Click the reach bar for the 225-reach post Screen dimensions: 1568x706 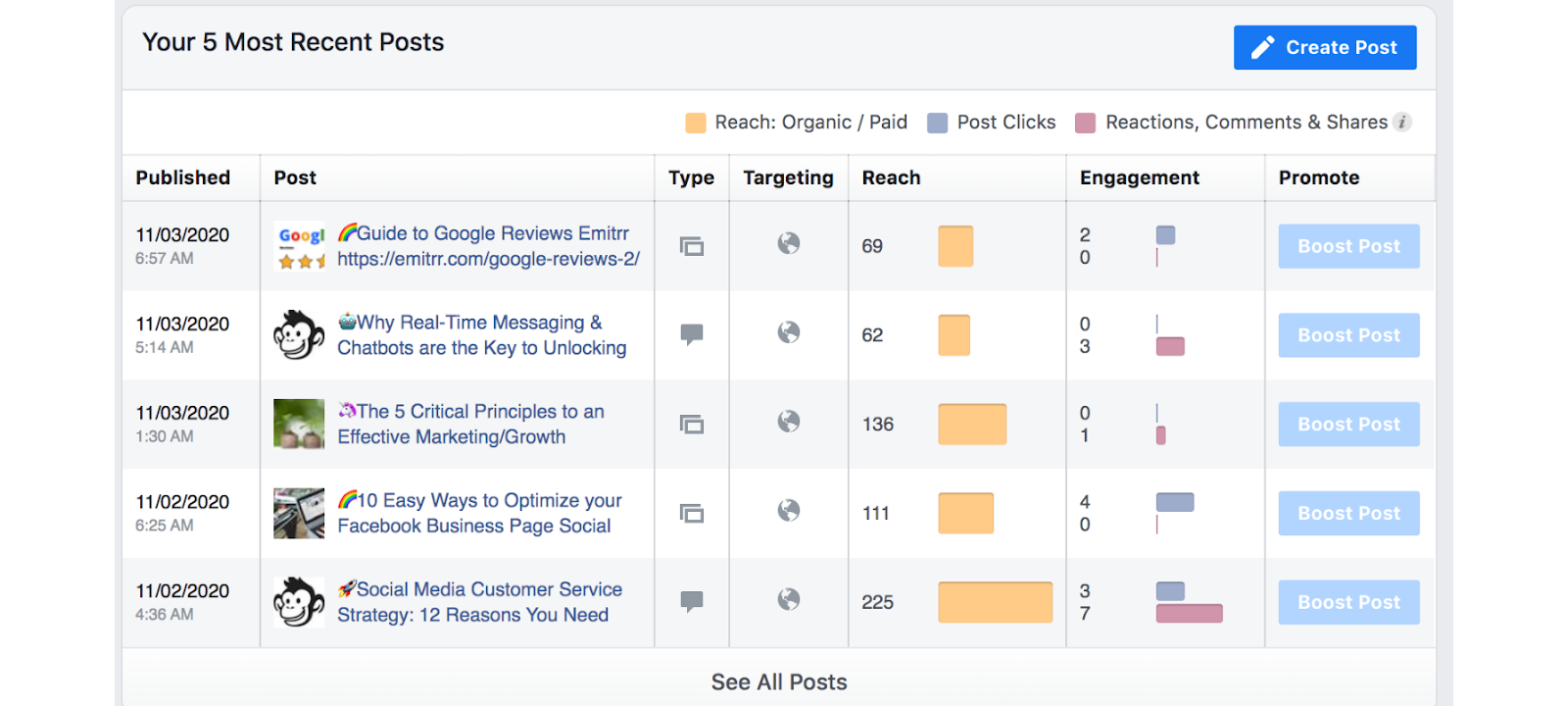(x=995, y=602)
